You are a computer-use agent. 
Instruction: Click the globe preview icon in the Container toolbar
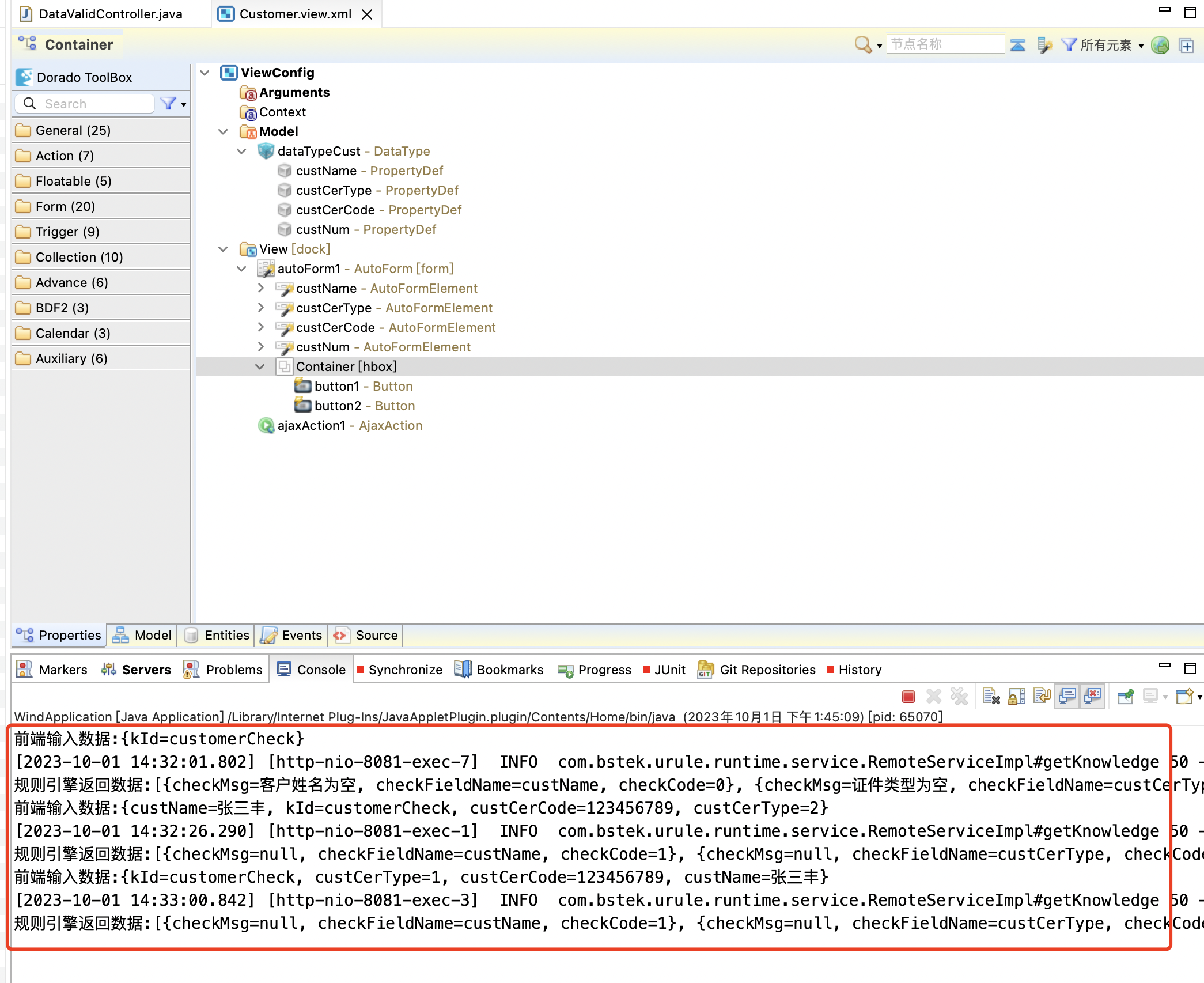click(1160, 45)
